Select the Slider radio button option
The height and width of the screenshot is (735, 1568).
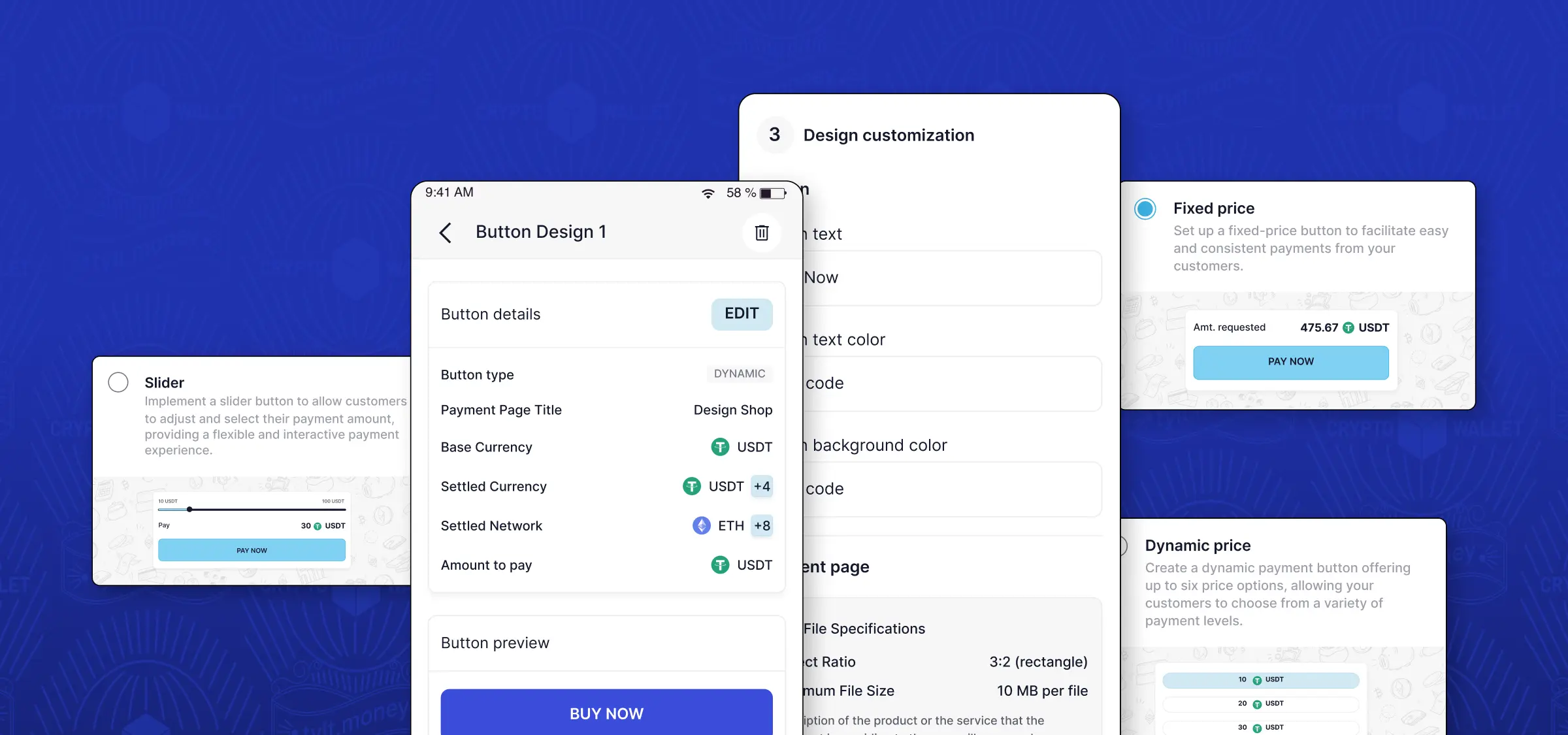pyautogui.click(x=118, y=381)
